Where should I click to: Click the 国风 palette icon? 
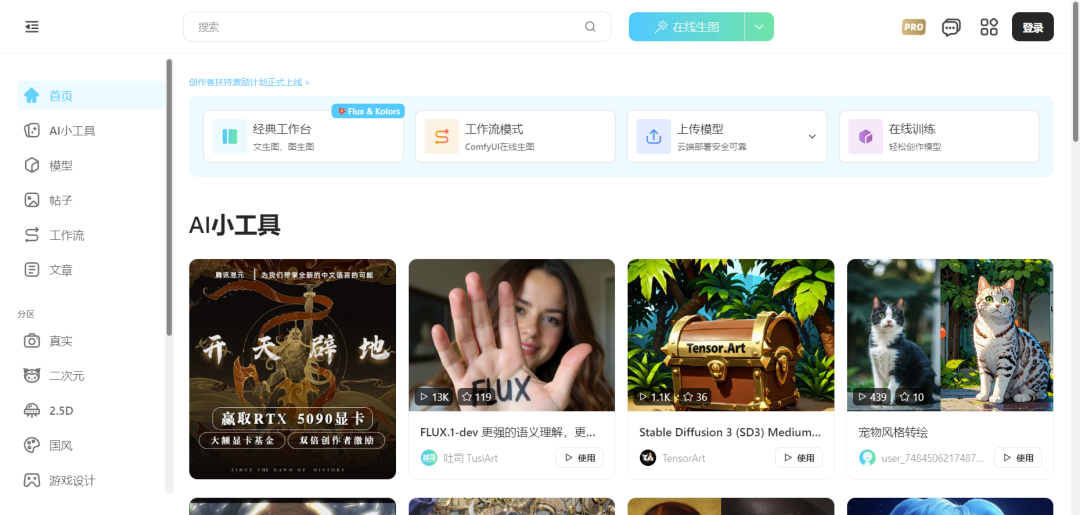(x=32, y=445)
